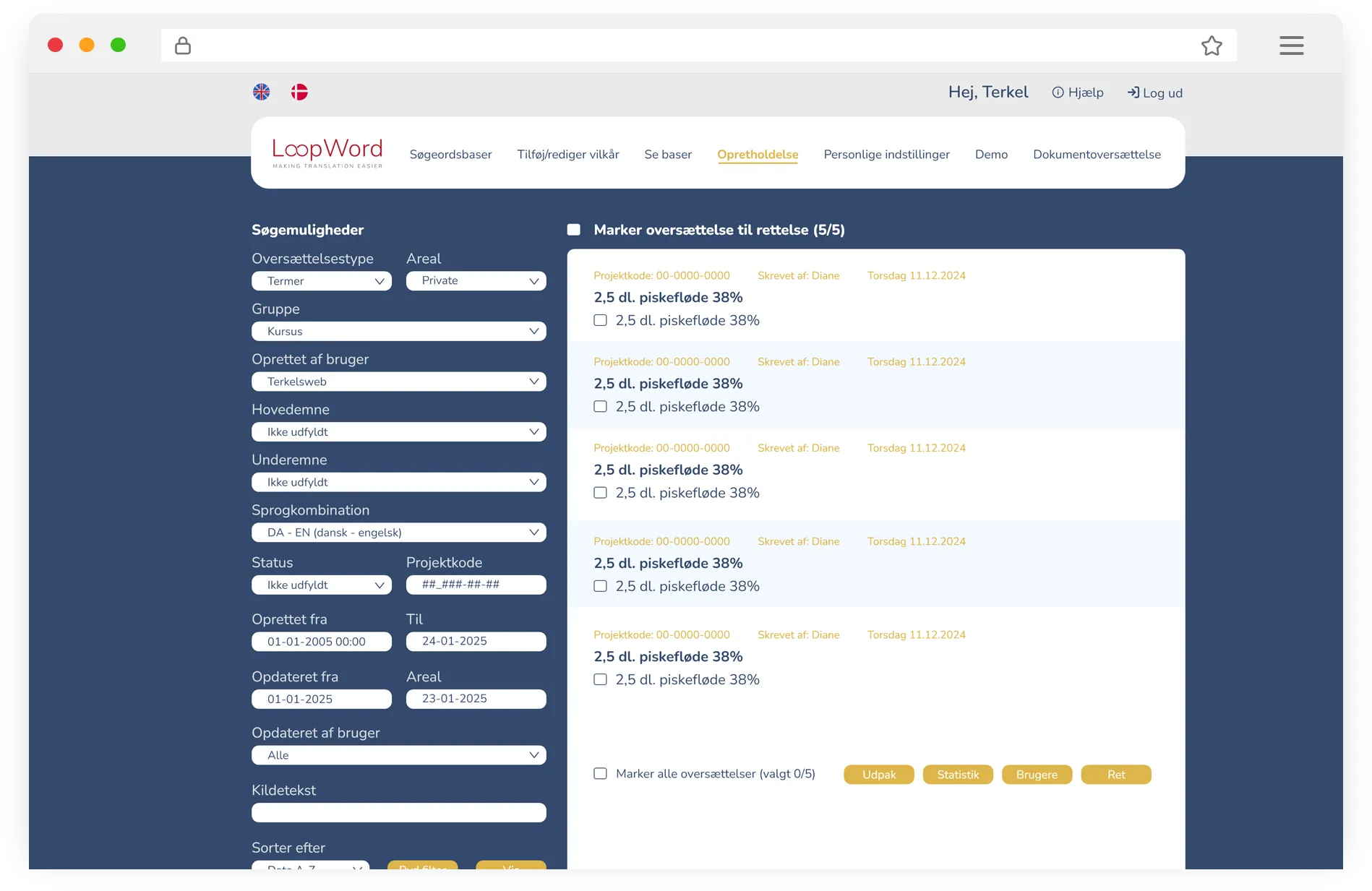Expand the Gruppe dropdown showing Kursus

398,331
